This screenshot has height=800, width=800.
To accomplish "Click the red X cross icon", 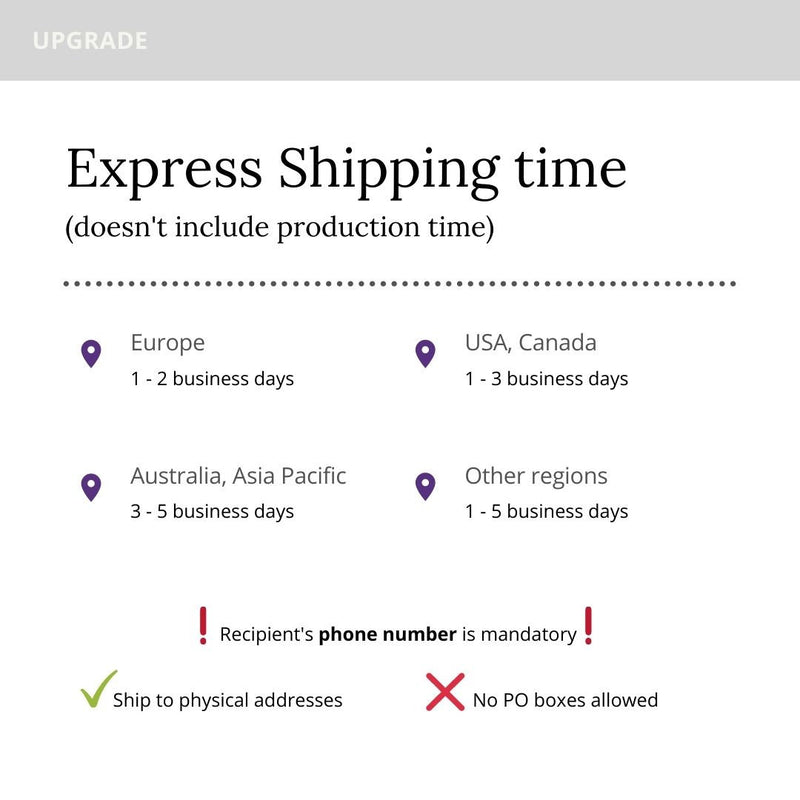I will [x=445, y=691].
